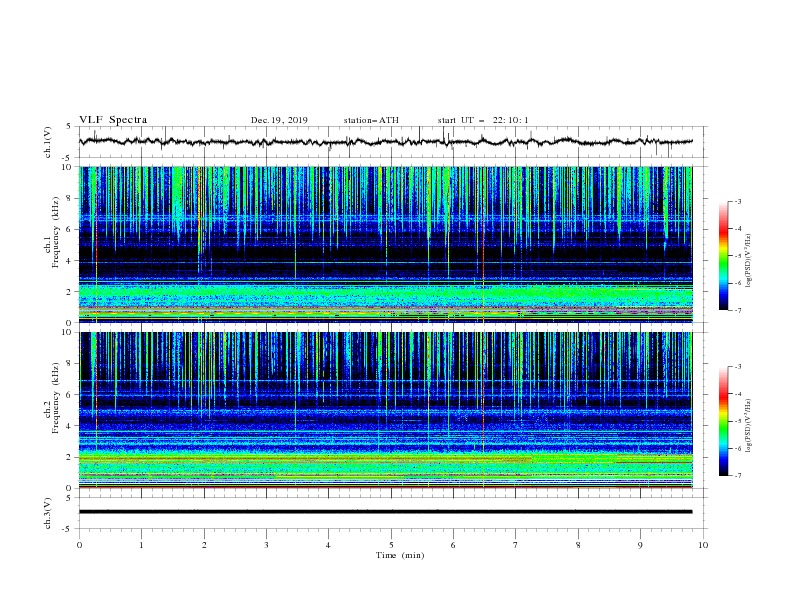Click time axis tick label "3"
This screenshot has width=792, height=612.
coord(266,545)
